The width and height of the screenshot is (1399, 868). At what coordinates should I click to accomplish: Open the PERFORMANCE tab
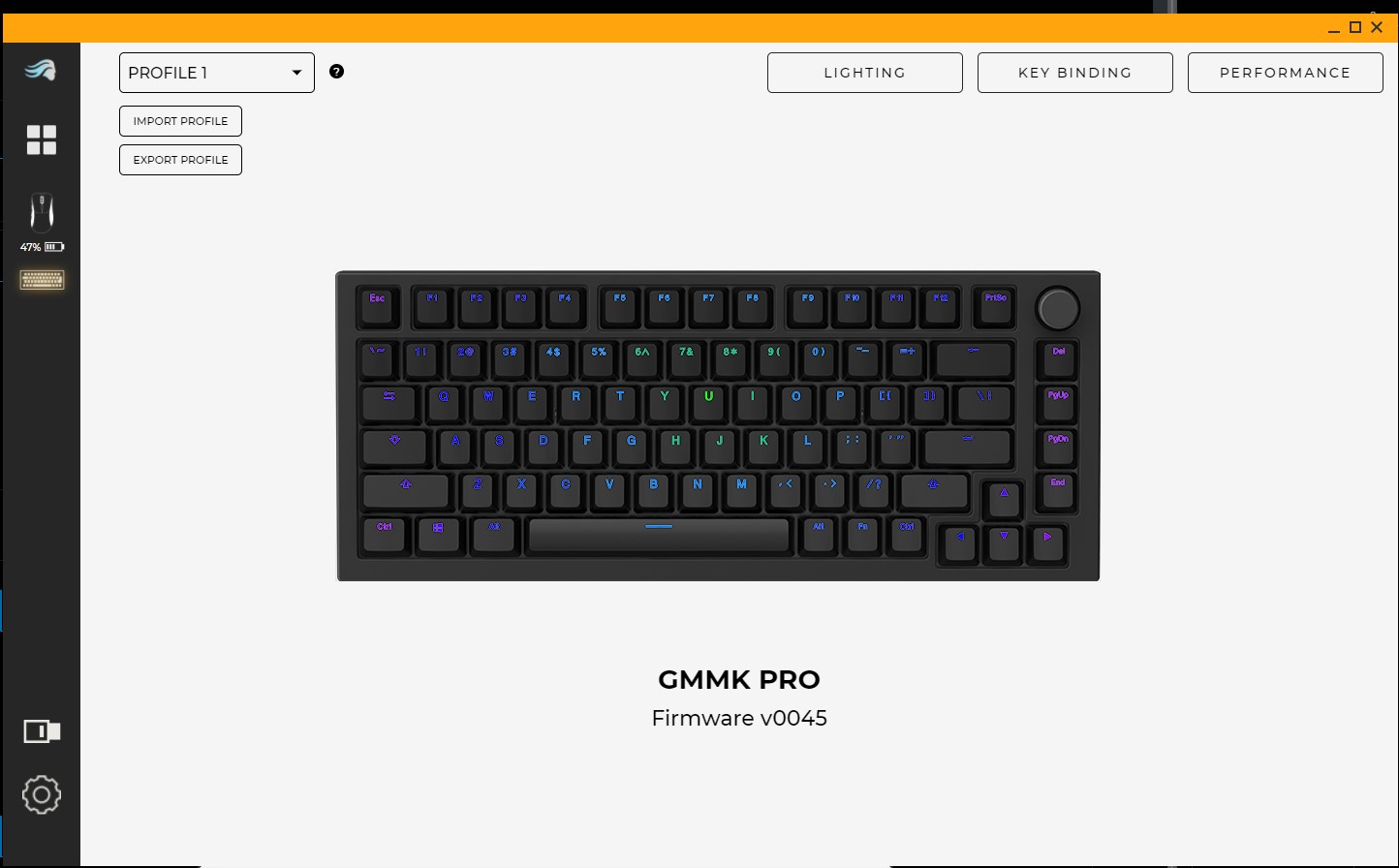(x=1286, y=73)
